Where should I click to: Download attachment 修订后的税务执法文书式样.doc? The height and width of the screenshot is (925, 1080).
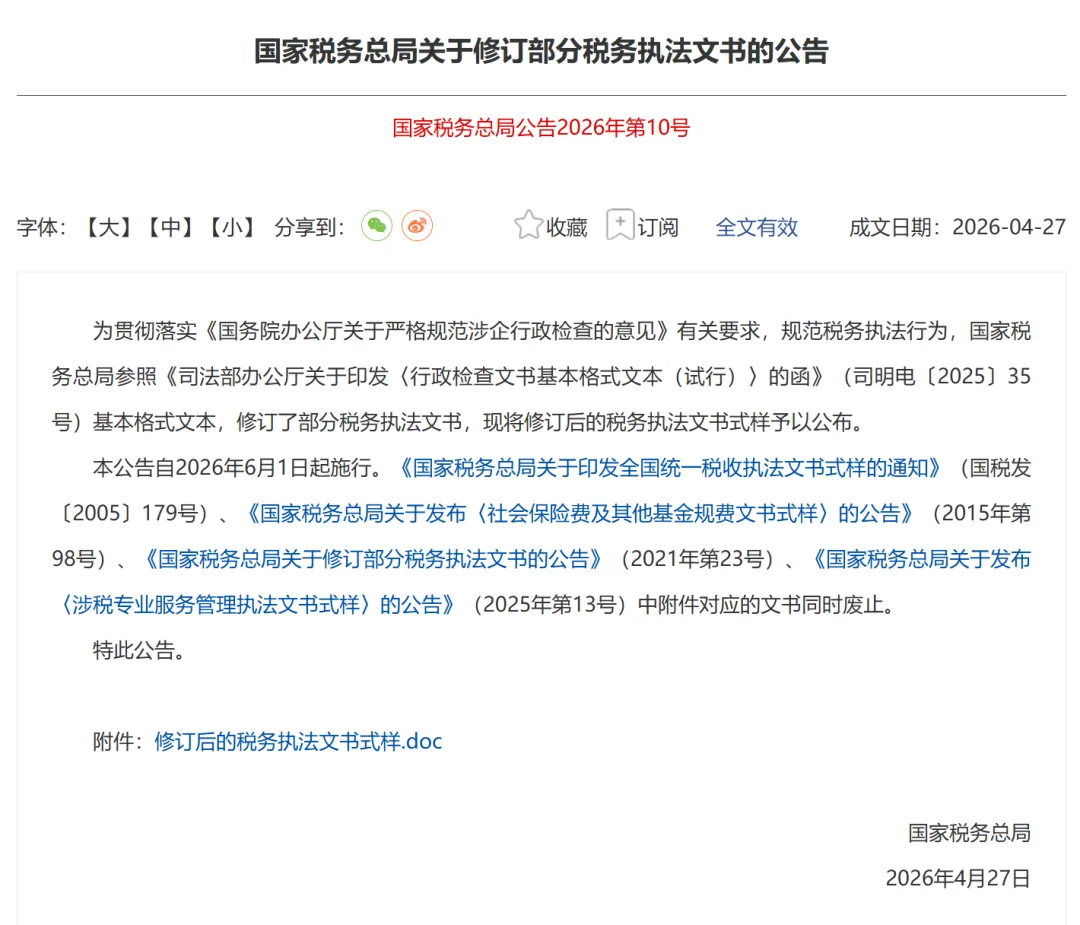[x=298, y=742]
